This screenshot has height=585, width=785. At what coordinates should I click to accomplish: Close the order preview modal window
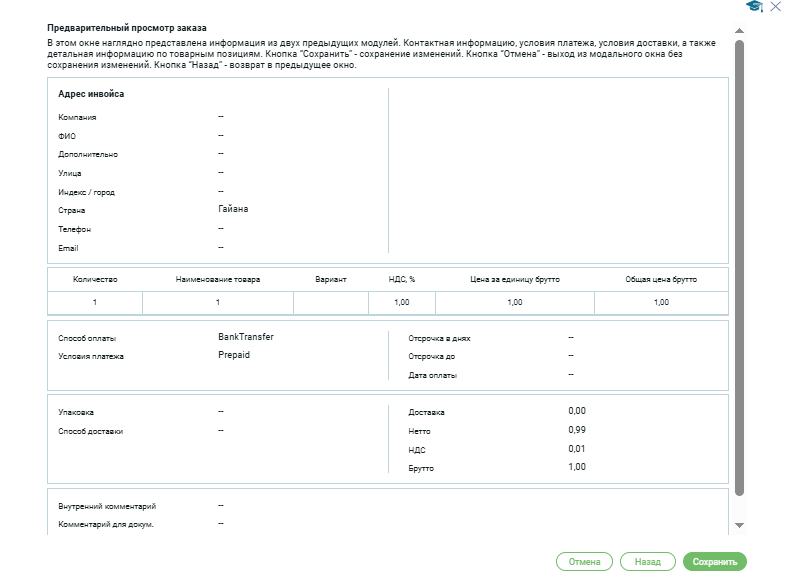(x=775, y=7)
